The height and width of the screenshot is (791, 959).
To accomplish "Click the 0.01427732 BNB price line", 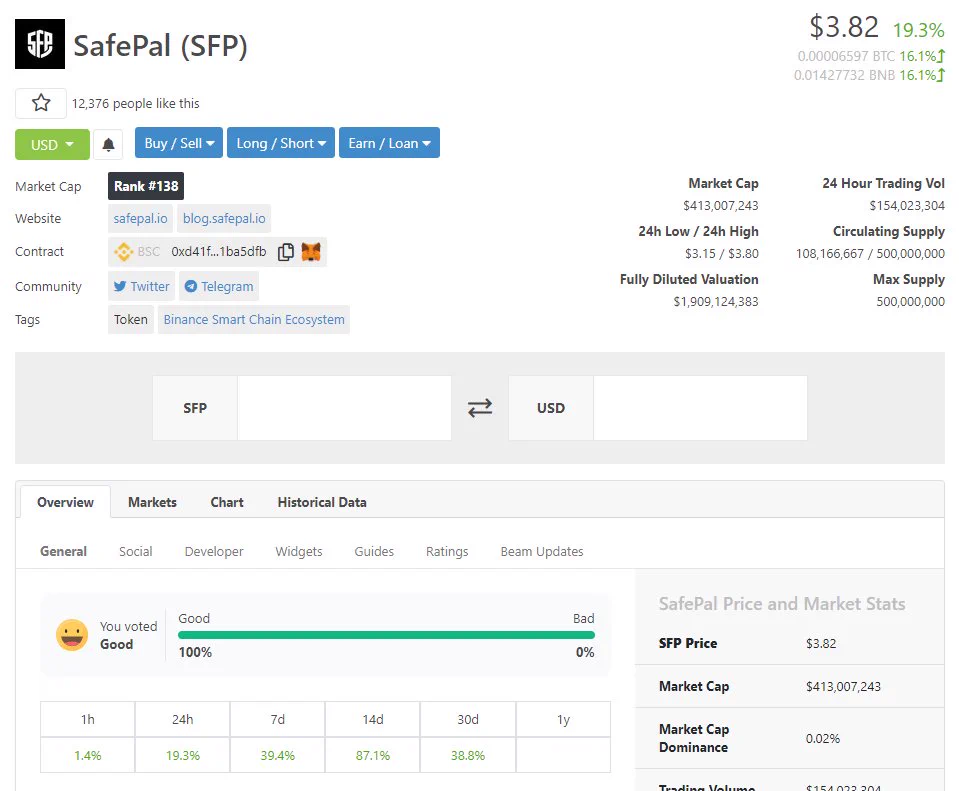I will (x=869, y=75).
